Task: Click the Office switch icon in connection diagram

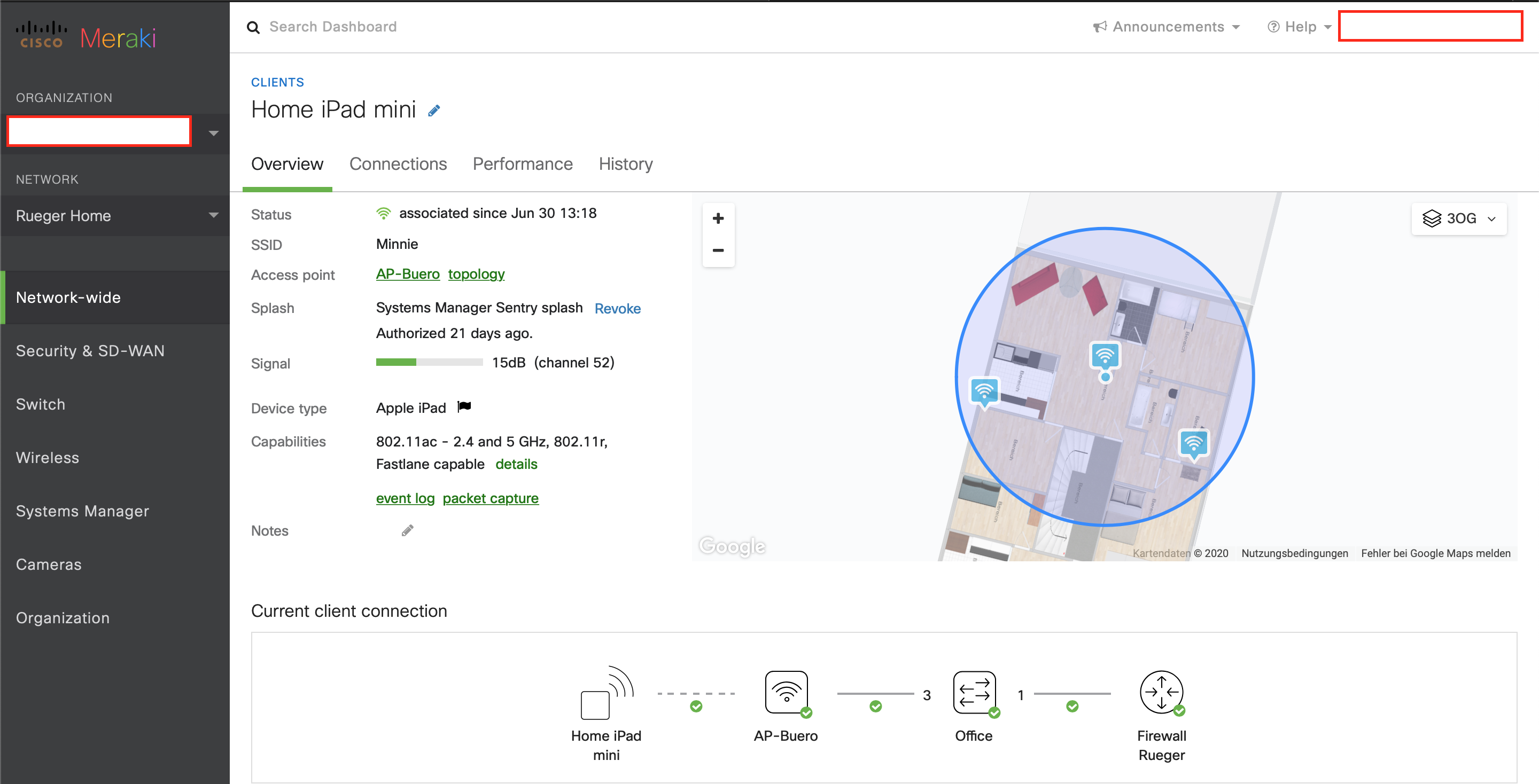Action: pos(974,693)
